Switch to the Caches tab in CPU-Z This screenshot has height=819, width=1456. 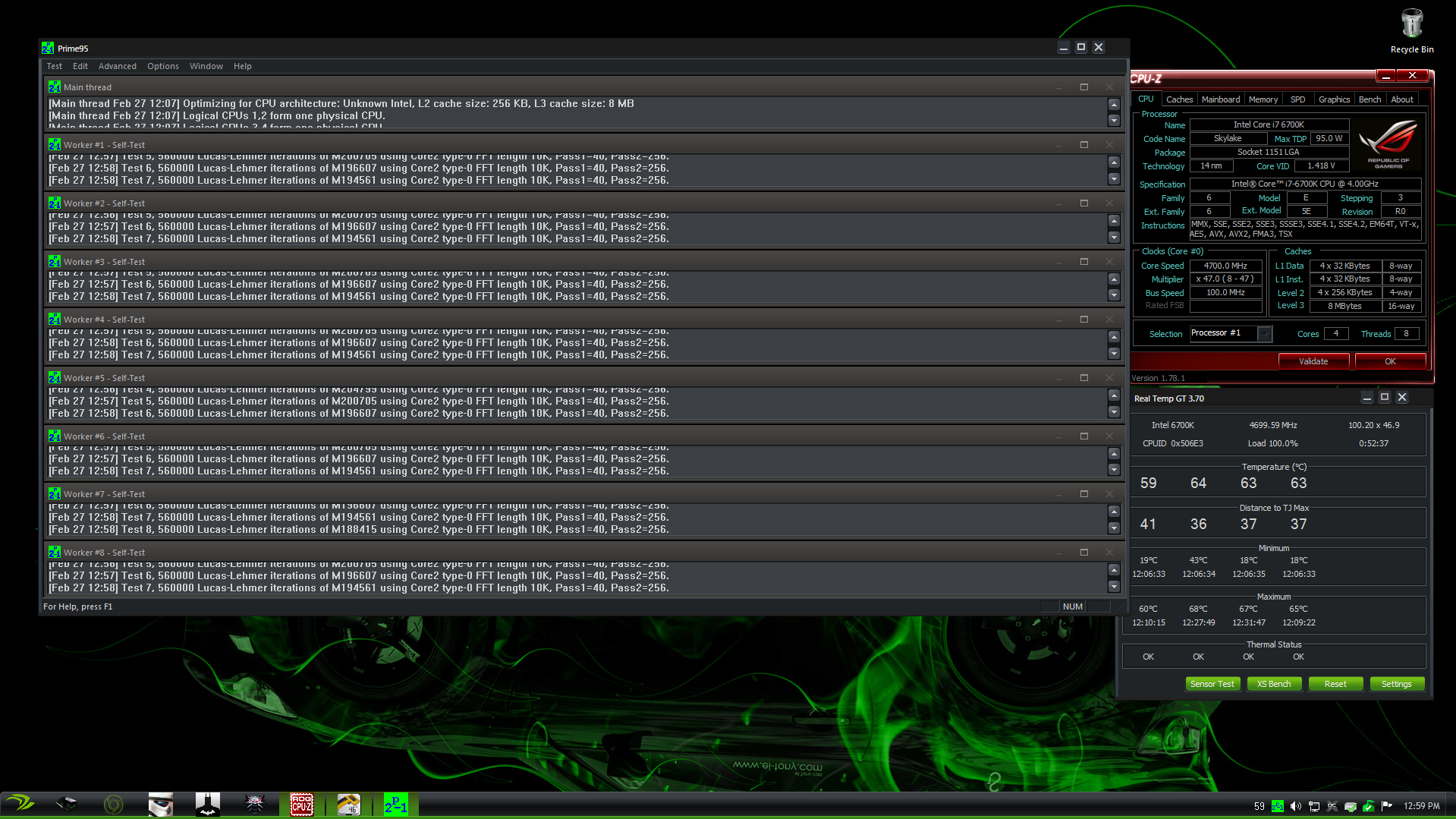(x=1179, y=99)
